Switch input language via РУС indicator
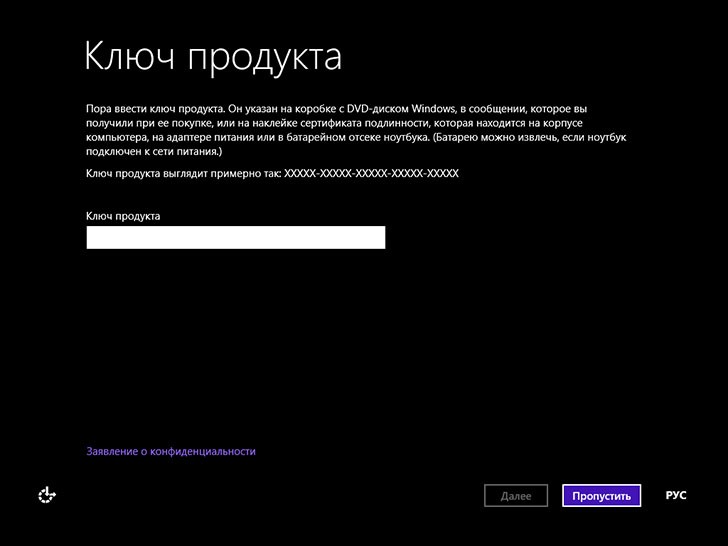 tap(676, 495)
